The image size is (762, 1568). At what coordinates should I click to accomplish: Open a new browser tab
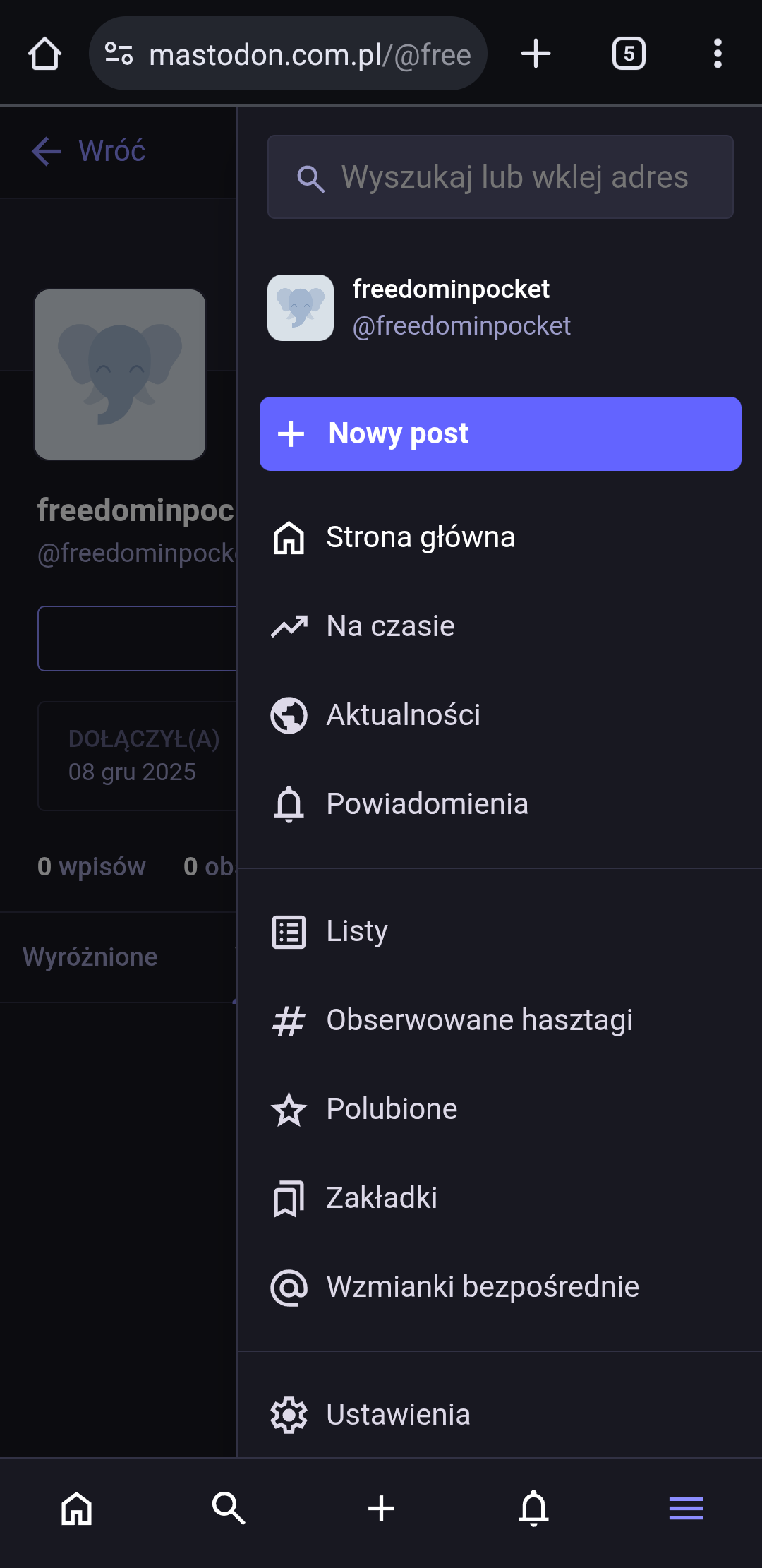coord(536,54)
